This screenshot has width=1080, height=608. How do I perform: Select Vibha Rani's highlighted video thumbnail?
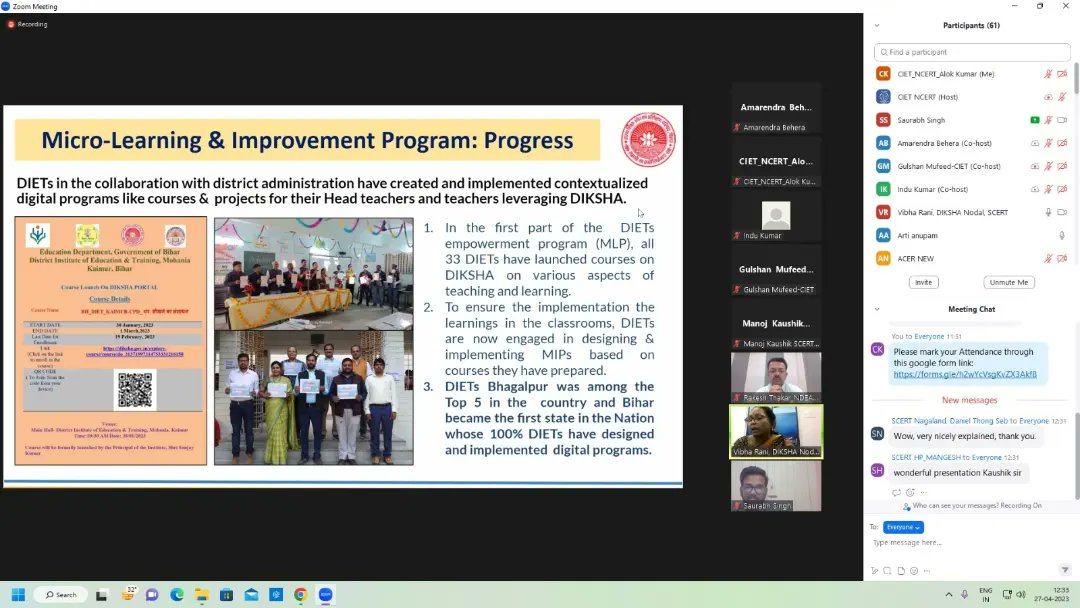click(x=776, y=432)
